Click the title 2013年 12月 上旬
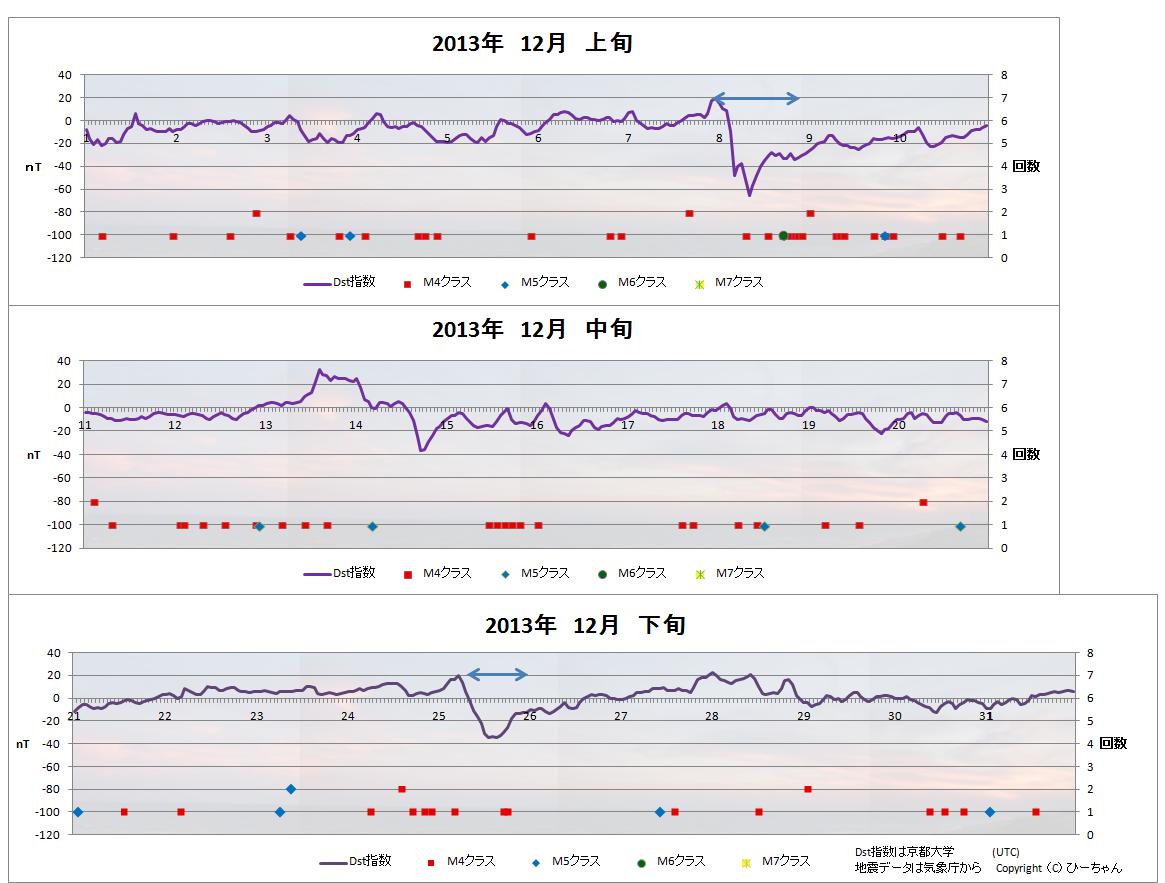 [532, 44]
